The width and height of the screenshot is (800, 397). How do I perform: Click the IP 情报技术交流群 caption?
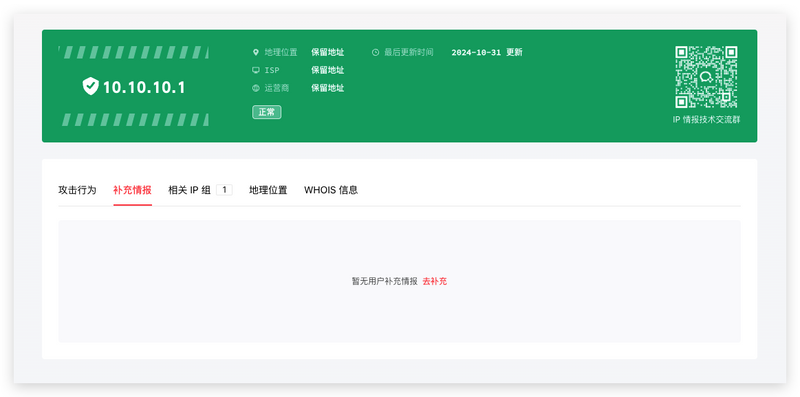[706, 120]
